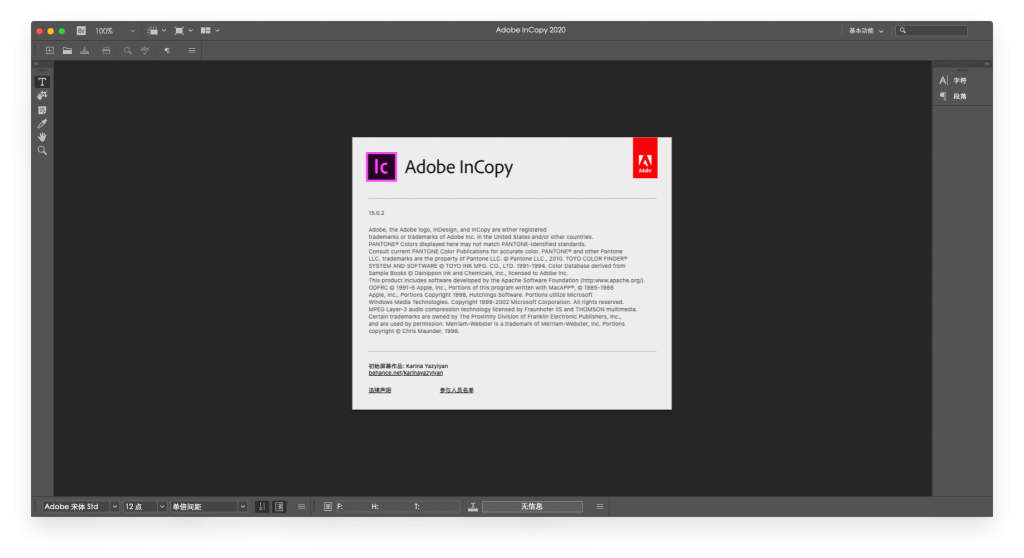The height and width of the screenshot is (558, 1024).
Task: Click the 12 点 font size field
Action: (140, 506)
